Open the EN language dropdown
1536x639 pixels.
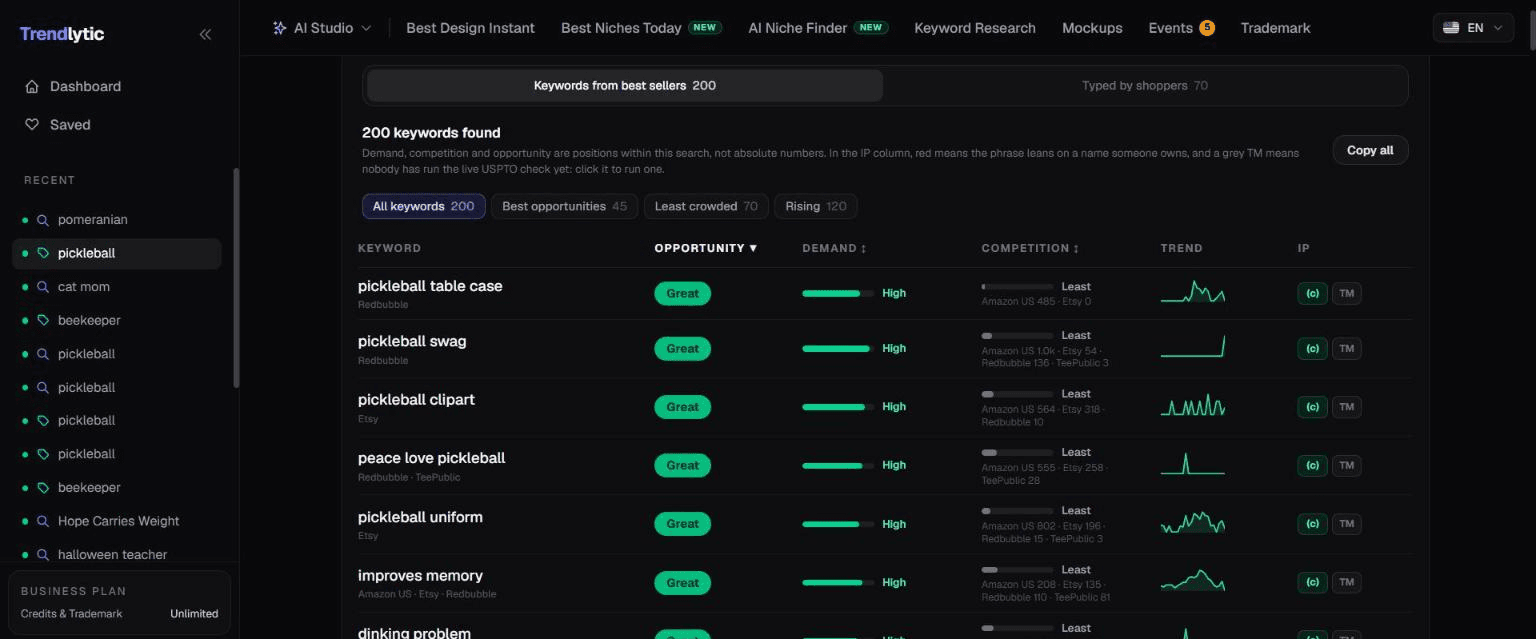pos(1473,28)
